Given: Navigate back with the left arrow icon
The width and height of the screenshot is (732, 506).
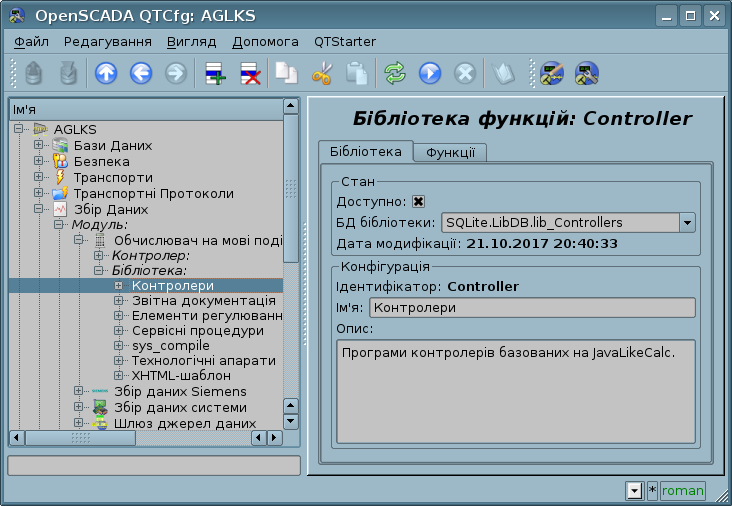Looking at the screenshot, I should point(141,73).
